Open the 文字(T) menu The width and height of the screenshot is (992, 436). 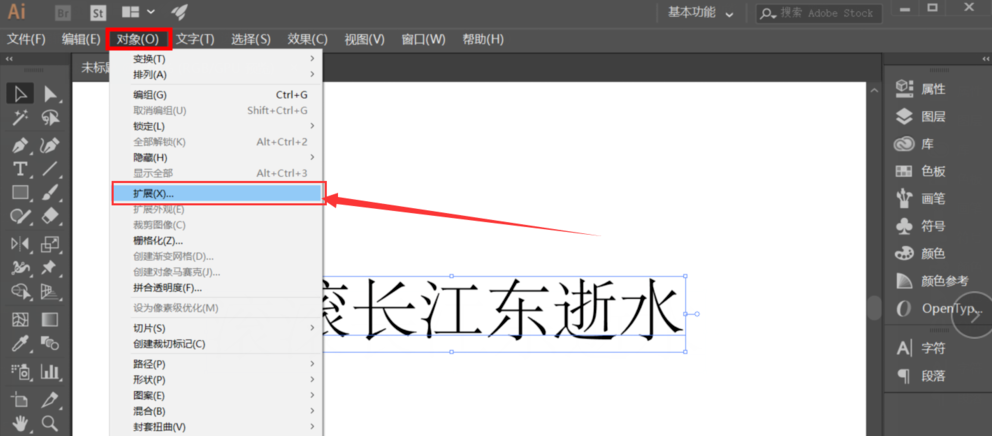tap(195, 39)
